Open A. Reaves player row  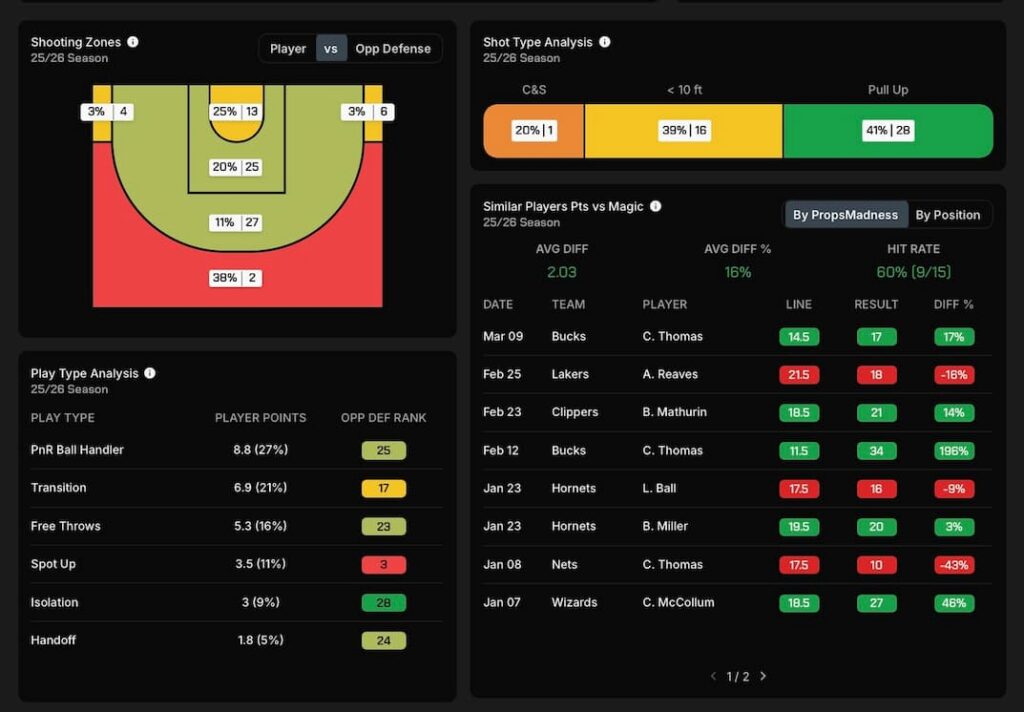[670, 374]
